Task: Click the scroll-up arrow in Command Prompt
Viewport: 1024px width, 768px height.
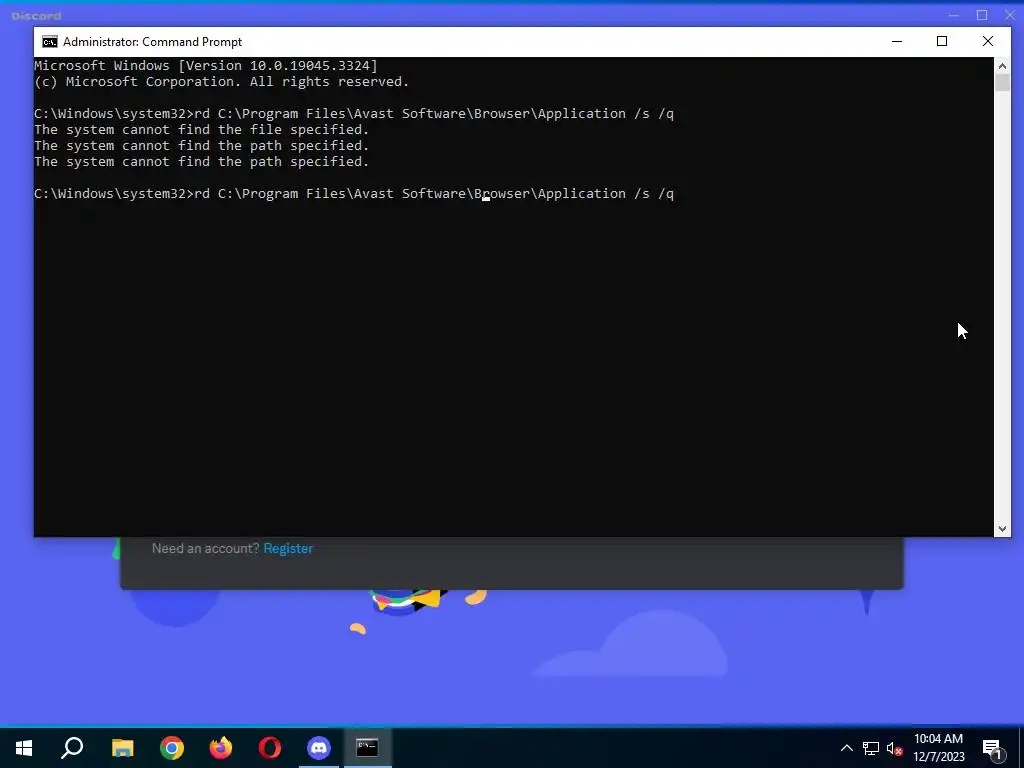Action: pos(1002,66)
